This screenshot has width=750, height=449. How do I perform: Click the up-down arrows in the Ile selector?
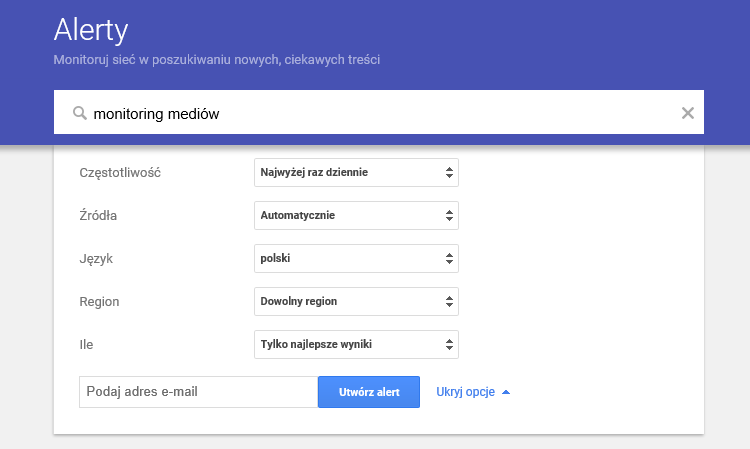(449, 345)
